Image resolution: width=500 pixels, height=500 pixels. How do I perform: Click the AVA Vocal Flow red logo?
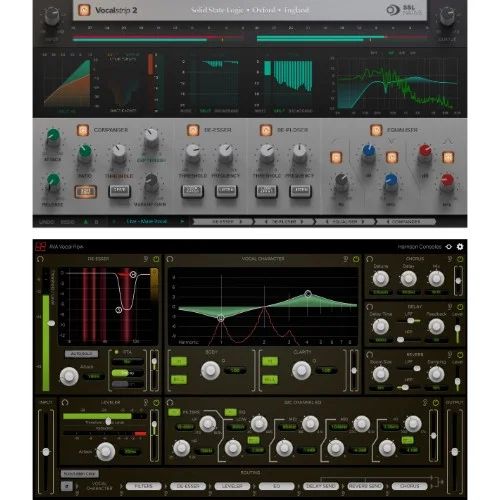click(x=40, y=247)
